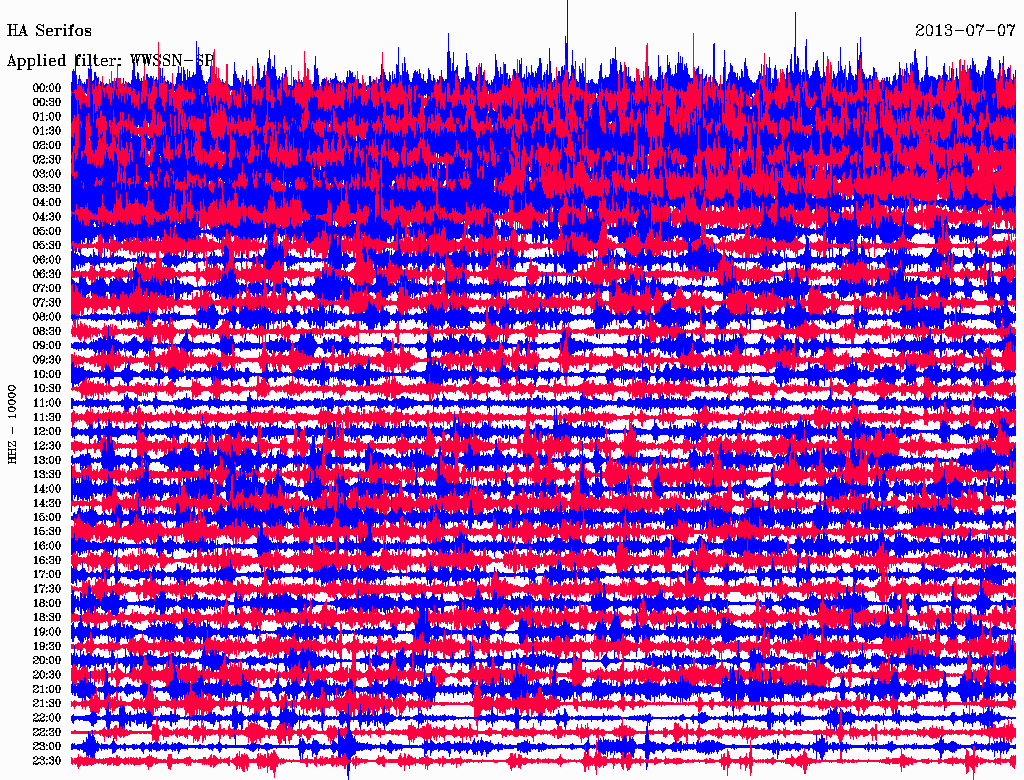
Task: Click the 'HA Serifos' station title
Action: pyautogui.click(x=49, y=31)
